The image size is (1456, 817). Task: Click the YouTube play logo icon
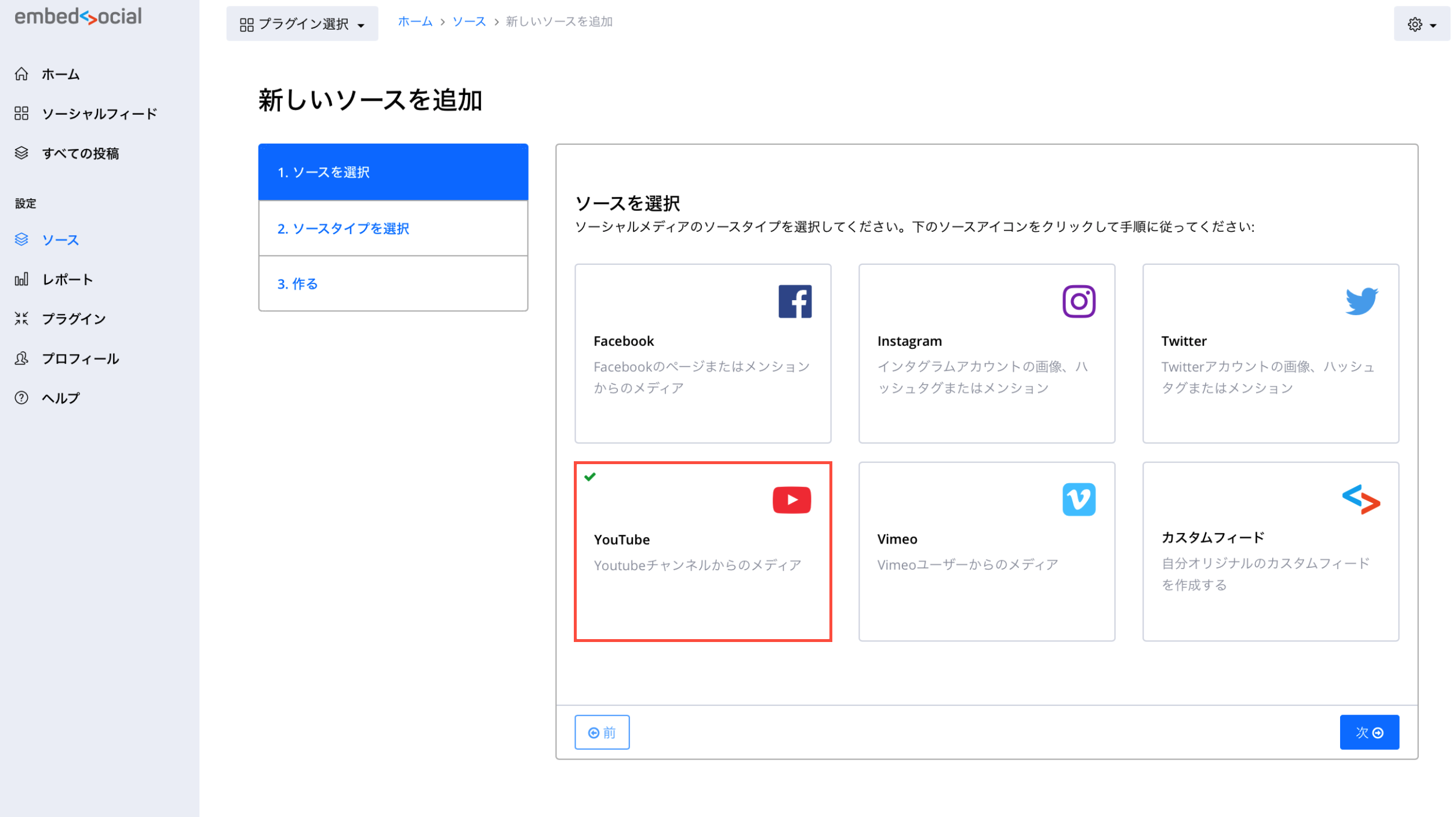coord(792,500)
